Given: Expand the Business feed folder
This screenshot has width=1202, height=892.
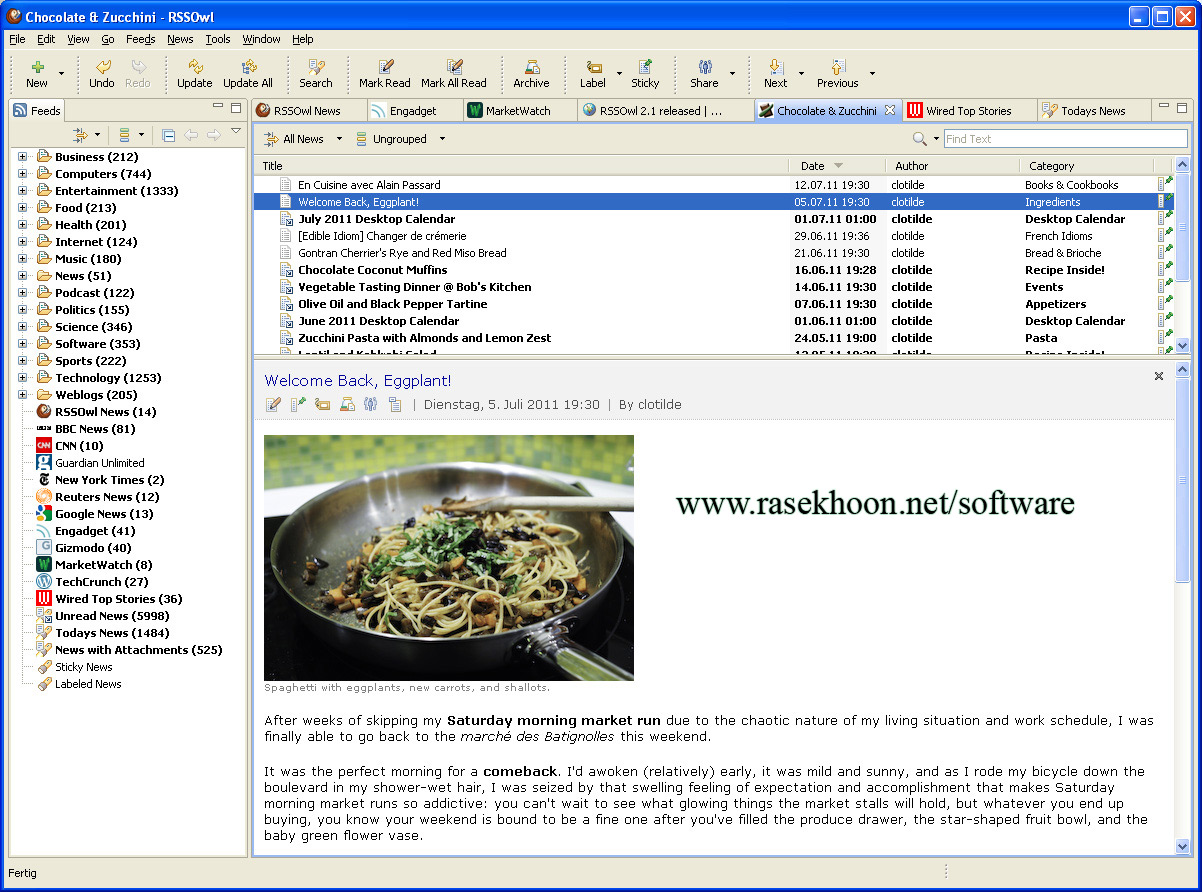Looking at the screenshot, I should (23, 157).
